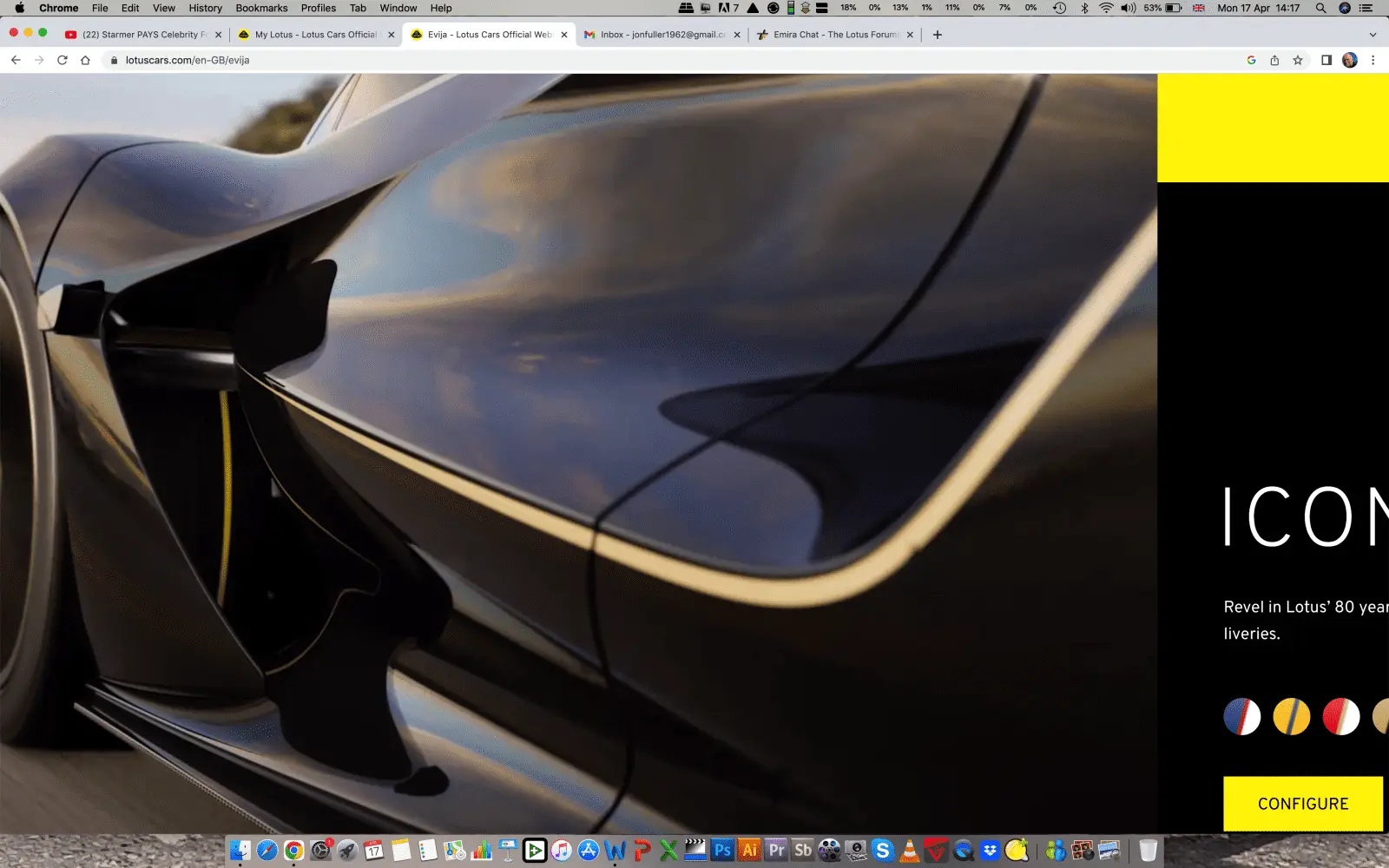Open a new tab with plus icon
Viewport: 1389px width, 868px height.
click(937, 35)
